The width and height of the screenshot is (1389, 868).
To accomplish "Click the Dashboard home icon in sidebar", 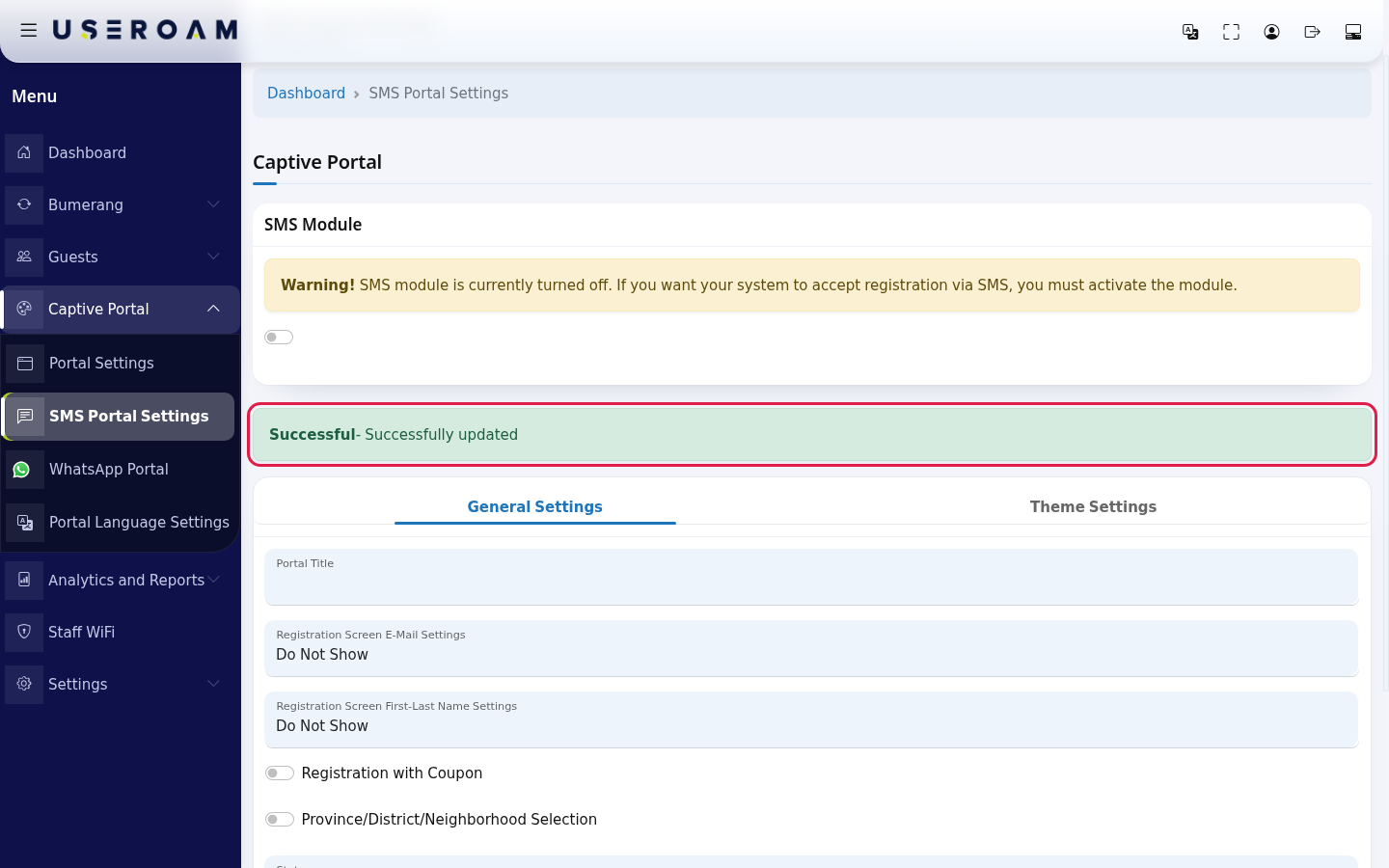I will click(x=24, y=152).
